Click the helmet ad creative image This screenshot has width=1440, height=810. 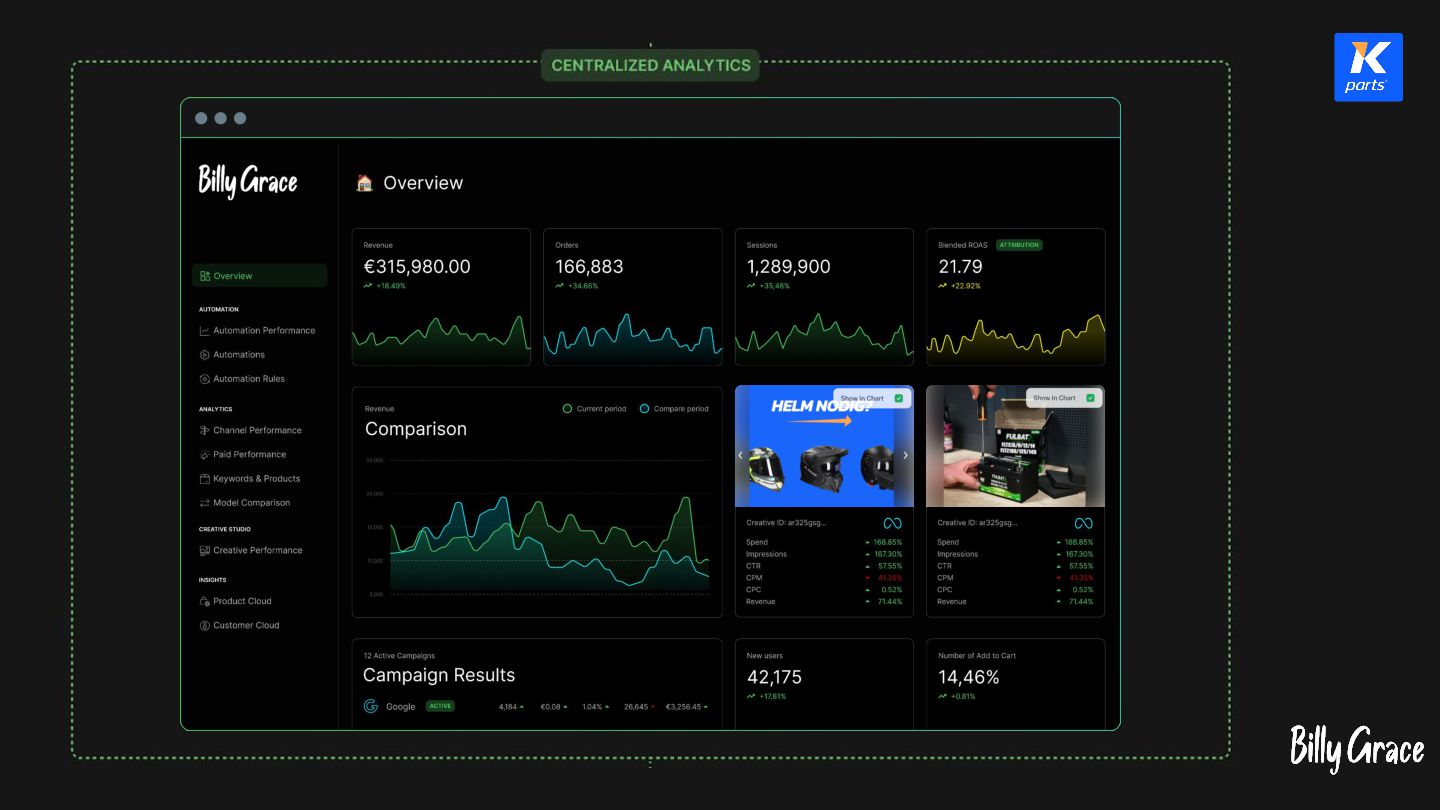tap(824, 446)
